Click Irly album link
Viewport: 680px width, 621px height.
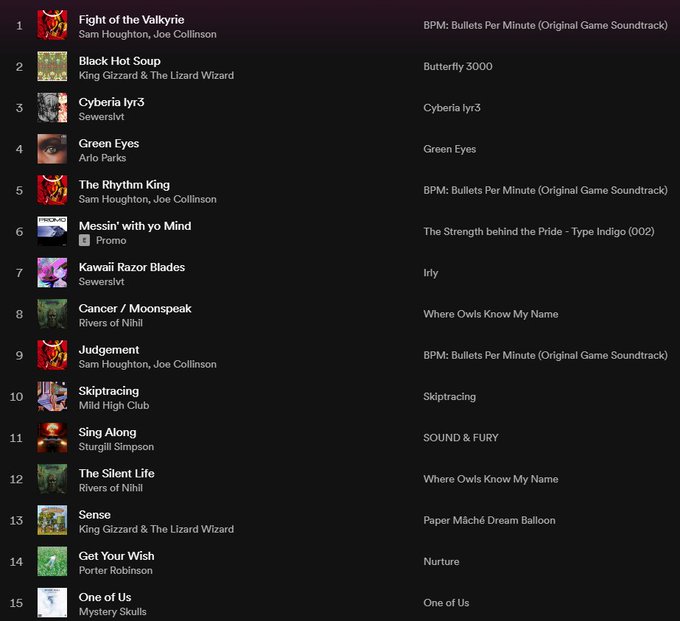[431, 273]
